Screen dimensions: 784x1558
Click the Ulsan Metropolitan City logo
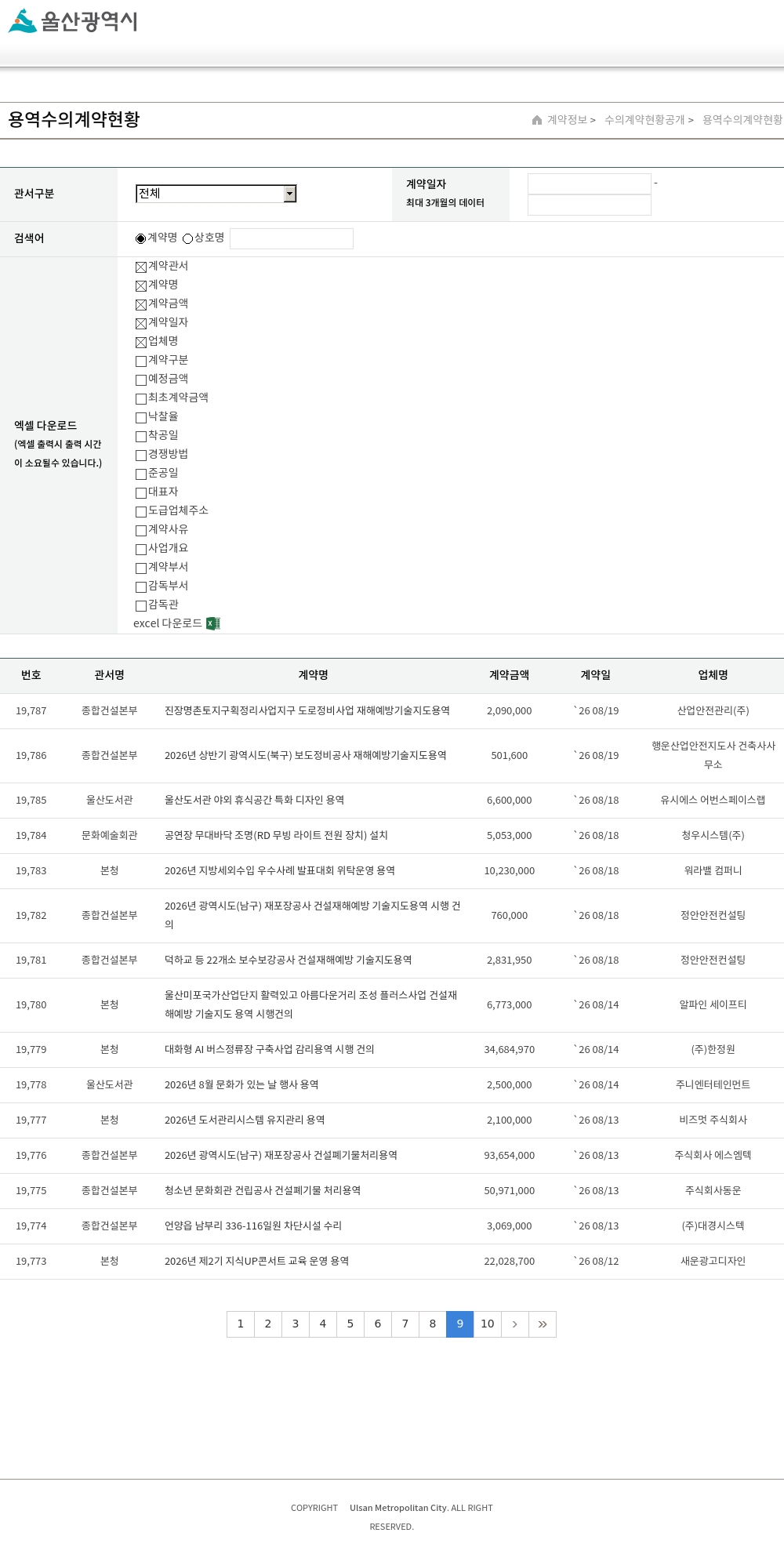click(73, 21)
